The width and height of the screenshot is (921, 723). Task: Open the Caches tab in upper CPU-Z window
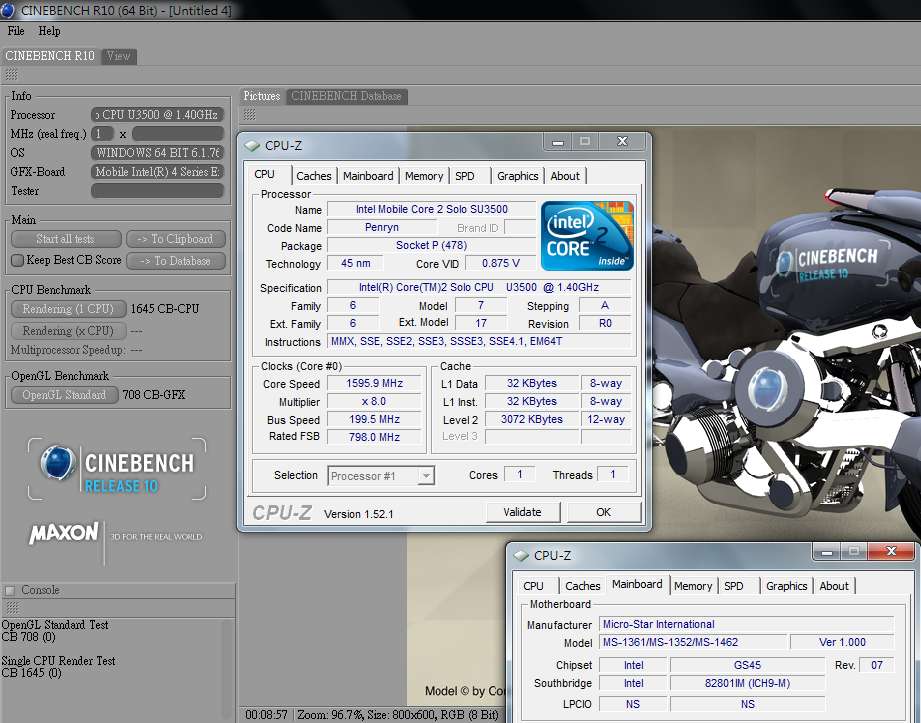(x=314, y=176)
